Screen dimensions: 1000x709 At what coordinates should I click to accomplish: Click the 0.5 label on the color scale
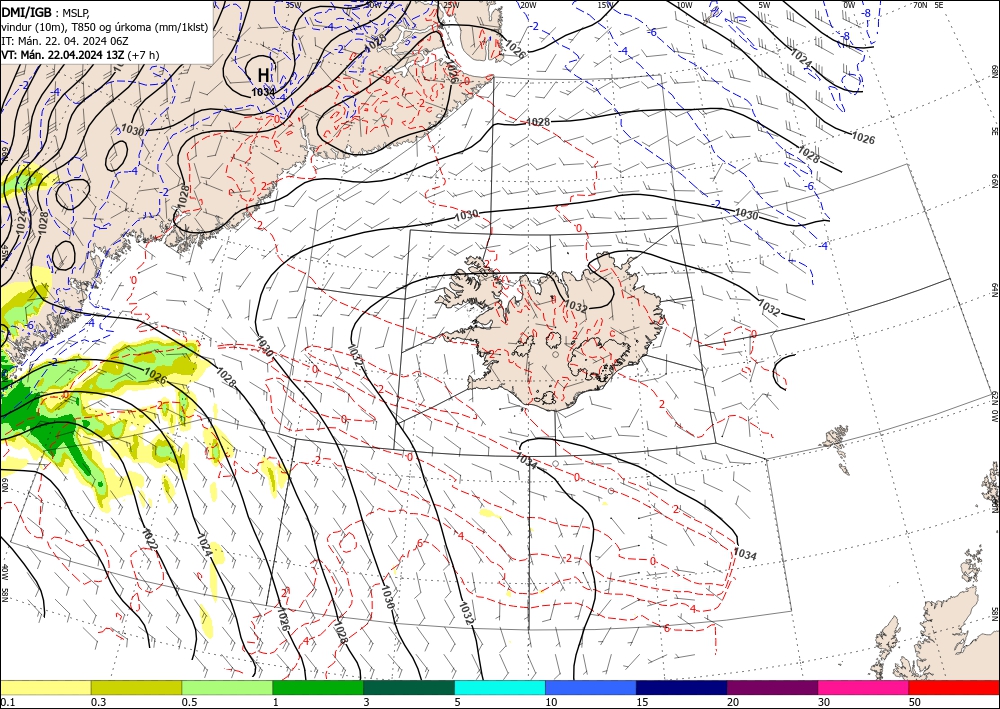189,702
